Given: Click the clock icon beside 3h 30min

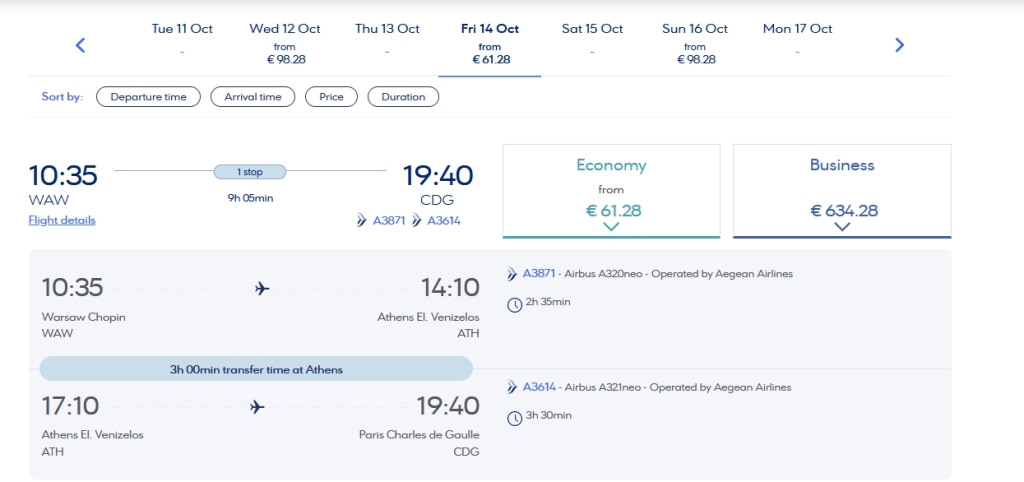Looking at the screenshot, I should (x=515, y=418).
